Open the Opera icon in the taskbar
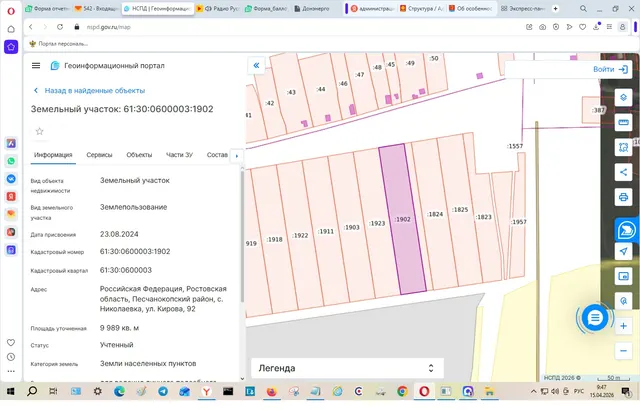The image size is (640, 415). coord(424,392)
